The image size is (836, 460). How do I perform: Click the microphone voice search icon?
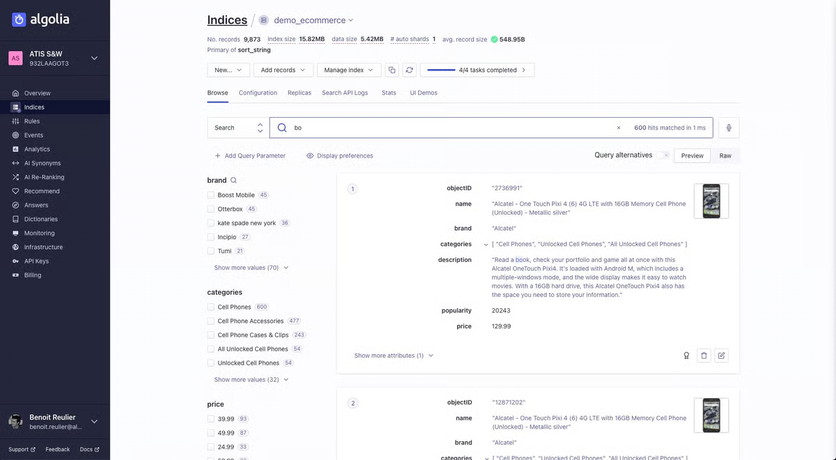pos(728,128)
